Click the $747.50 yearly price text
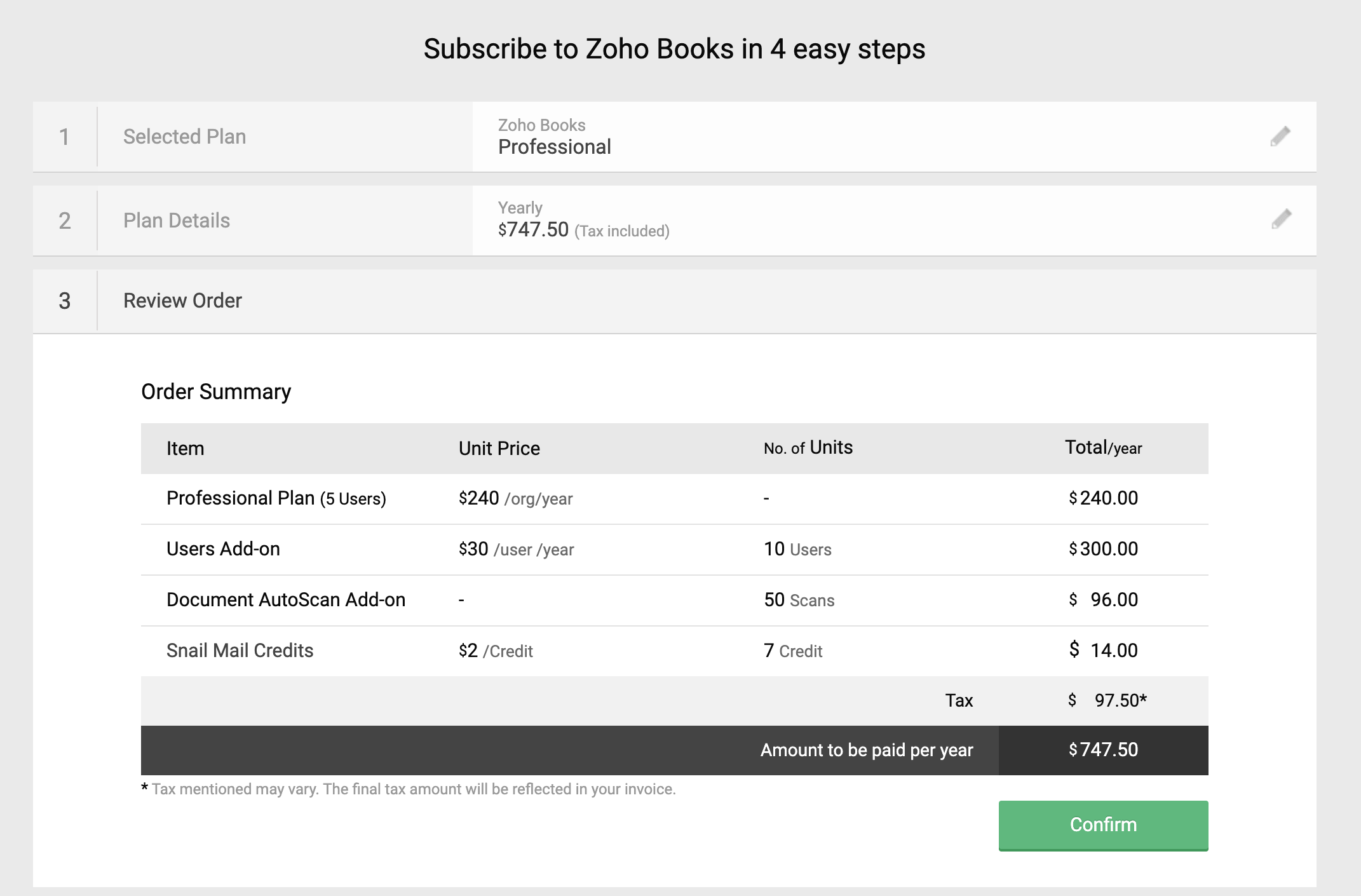 click(x=534, y=229)
